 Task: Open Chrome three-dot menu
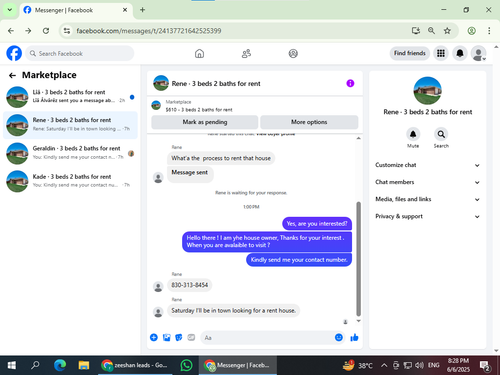pos(489,31)
